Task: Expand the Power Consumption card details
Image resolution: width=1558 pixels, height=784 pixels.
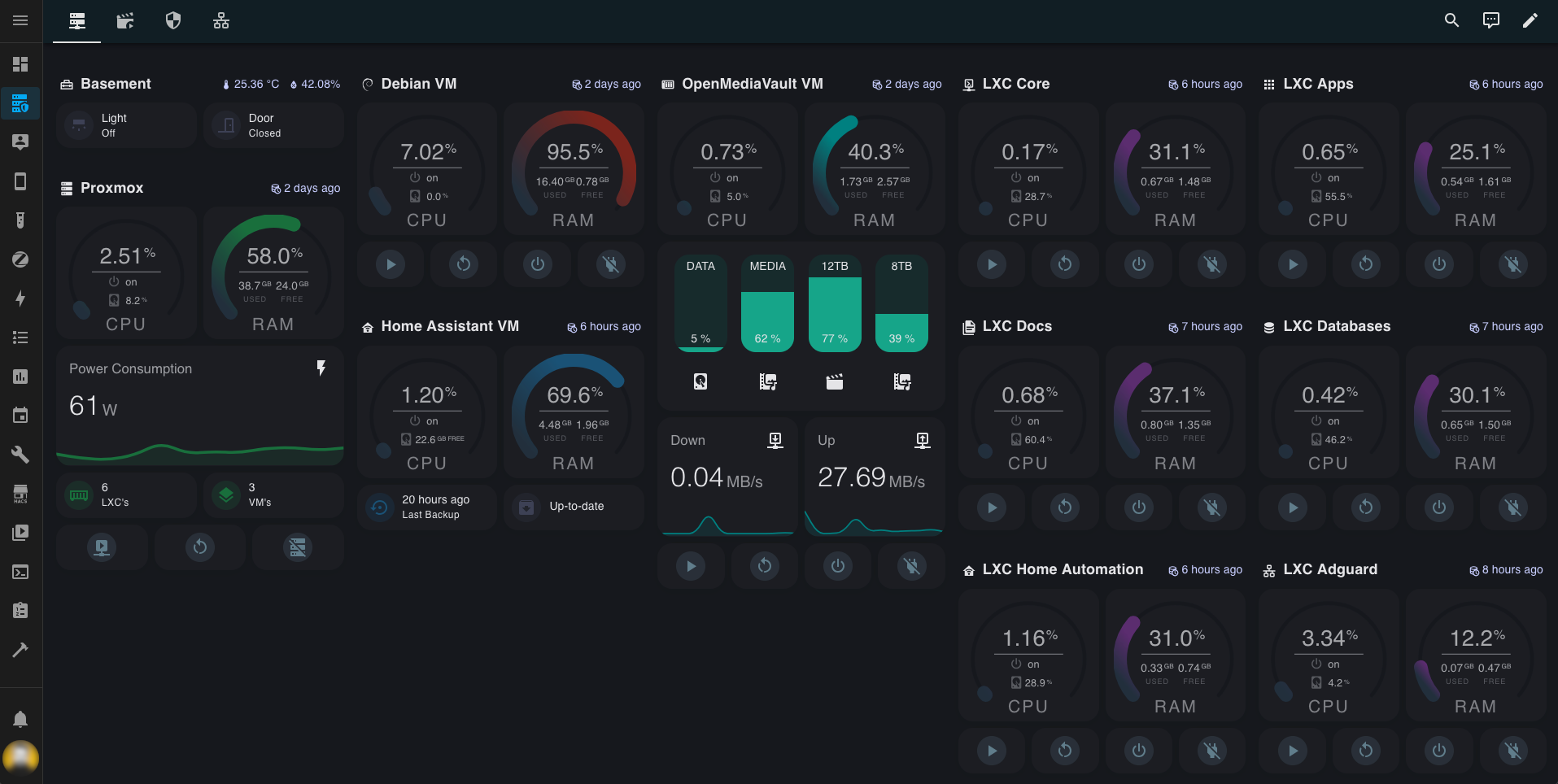Action: point(199,405)
